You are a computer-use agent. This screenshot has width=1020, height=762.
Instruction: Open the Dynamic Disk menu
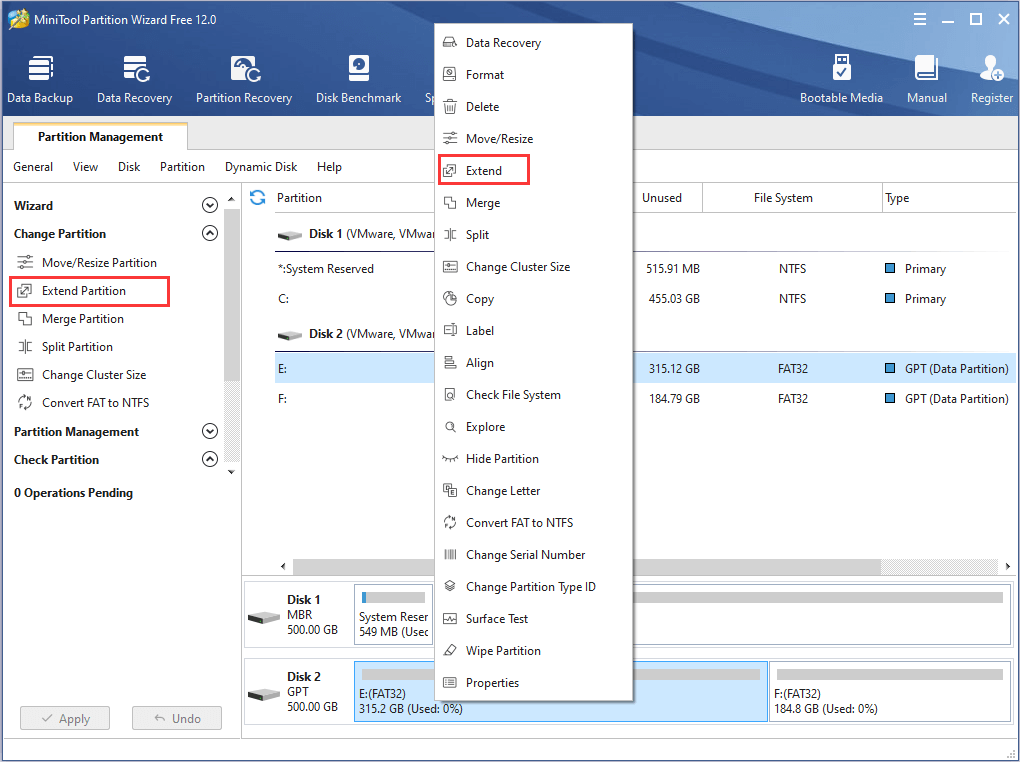261,167
